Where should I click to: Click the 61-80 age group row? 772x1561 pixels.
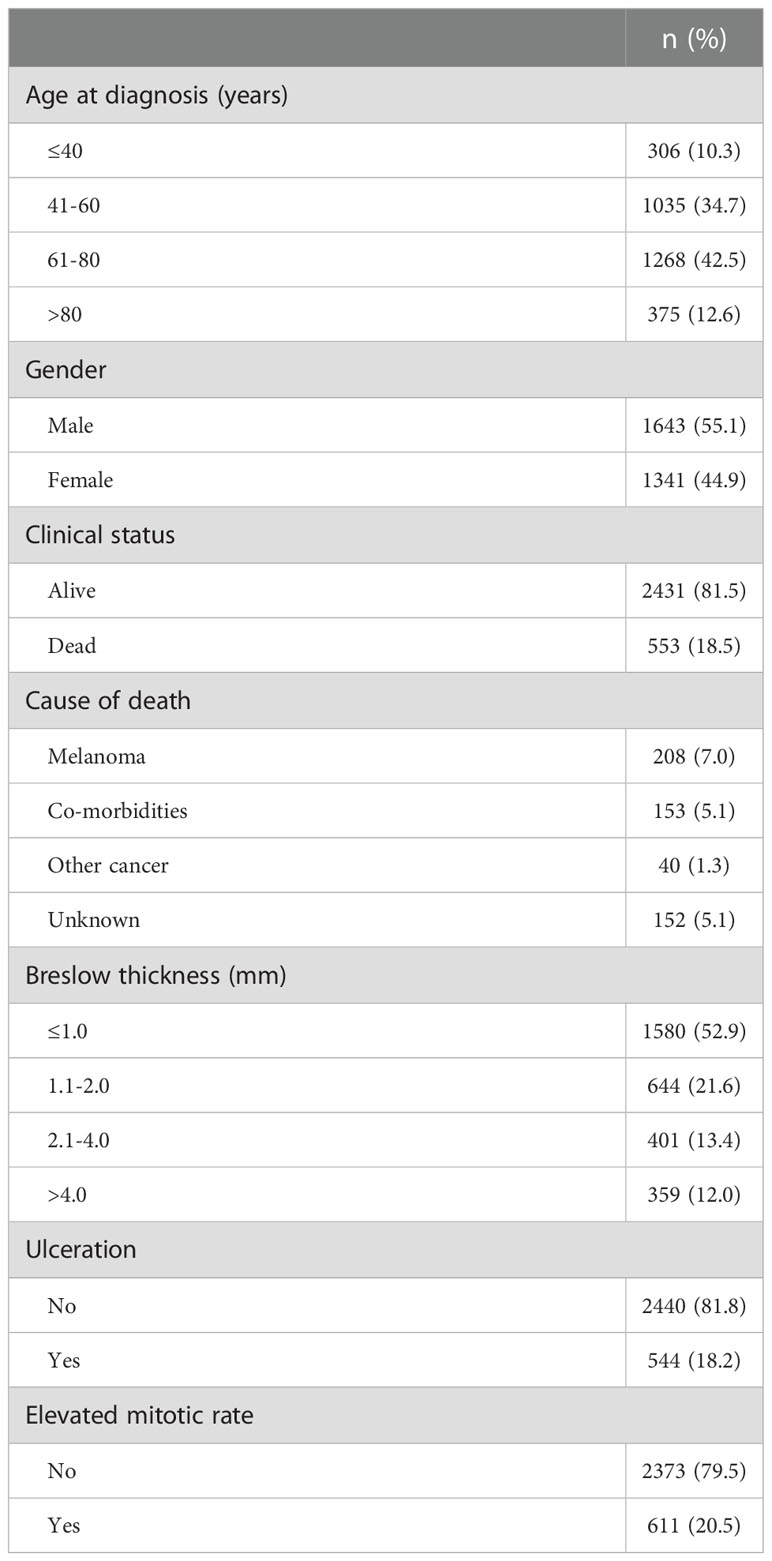tap(385, 260)
